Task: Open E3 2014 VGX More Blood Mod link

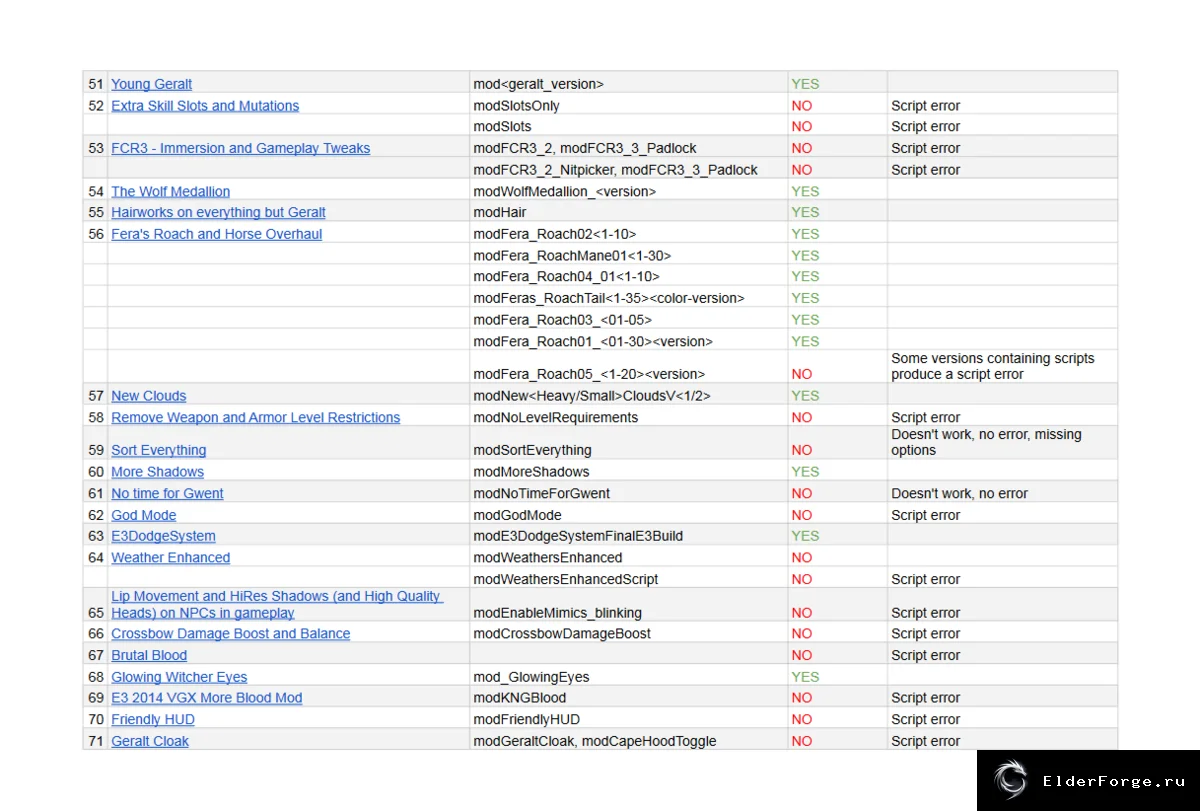Action: coord(206,698)
